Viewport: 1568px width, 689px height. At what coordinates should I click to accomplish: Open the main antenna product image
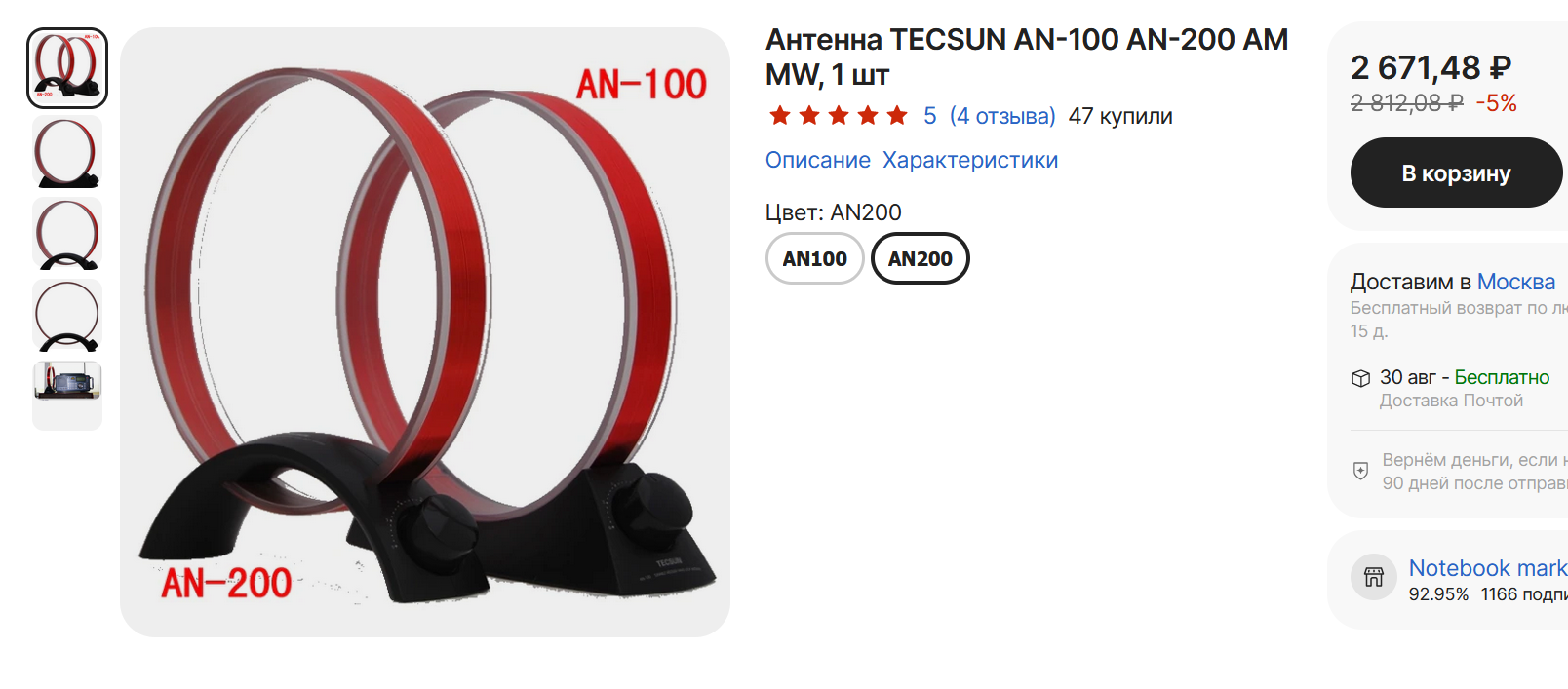click(425, 332)
